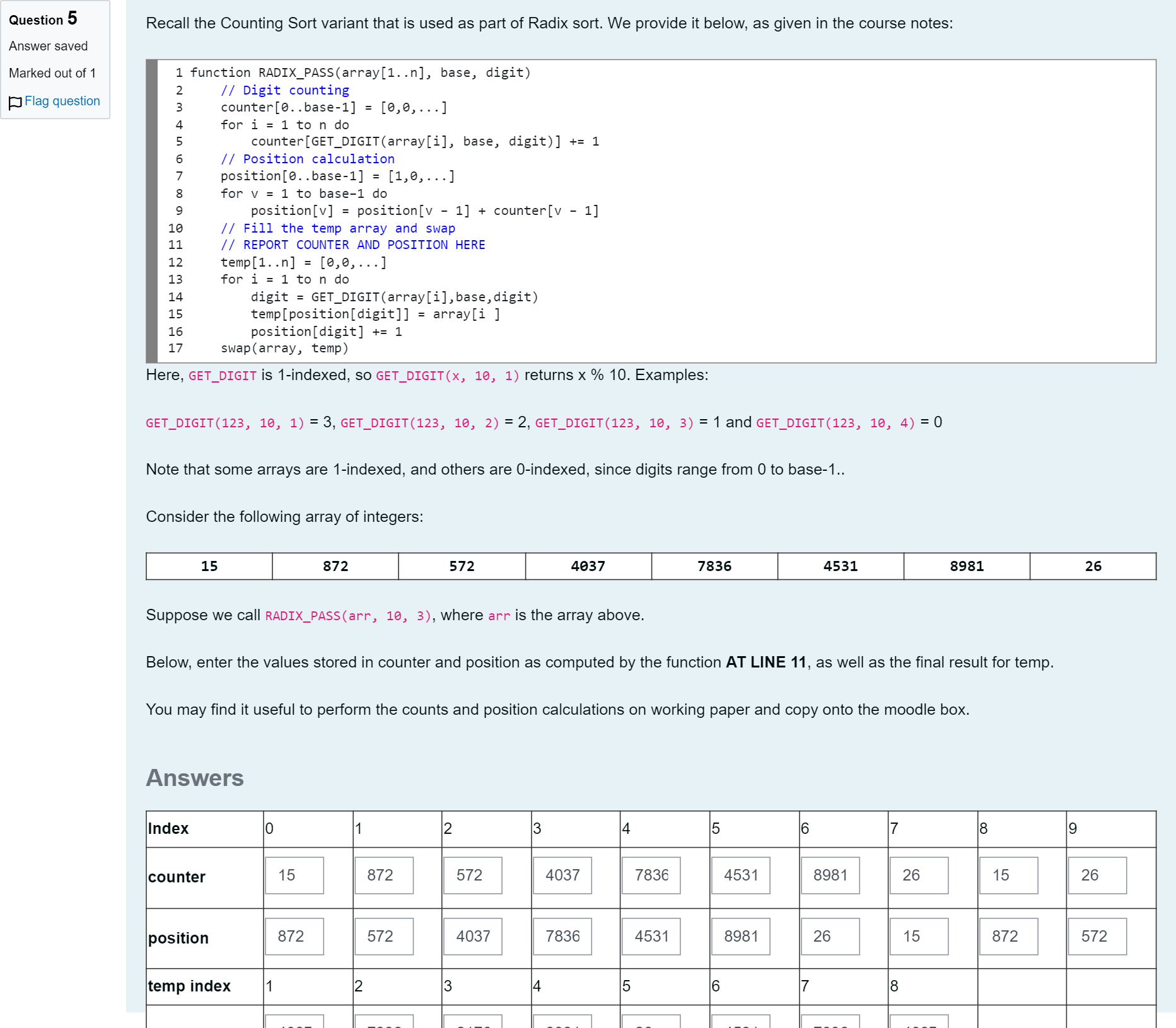Select the counter field under index 4
Viewport: 1176px width, 1028px height.
651,875
